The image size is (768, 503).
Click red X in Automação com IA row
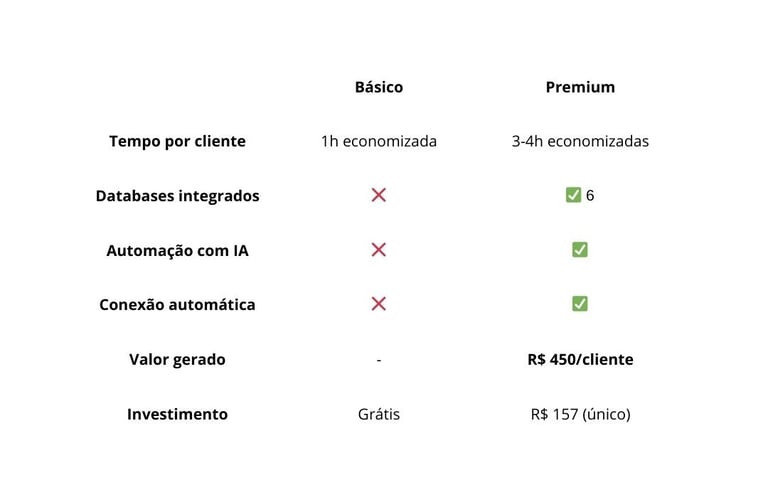pyautogui.click(x=378, y=250)
